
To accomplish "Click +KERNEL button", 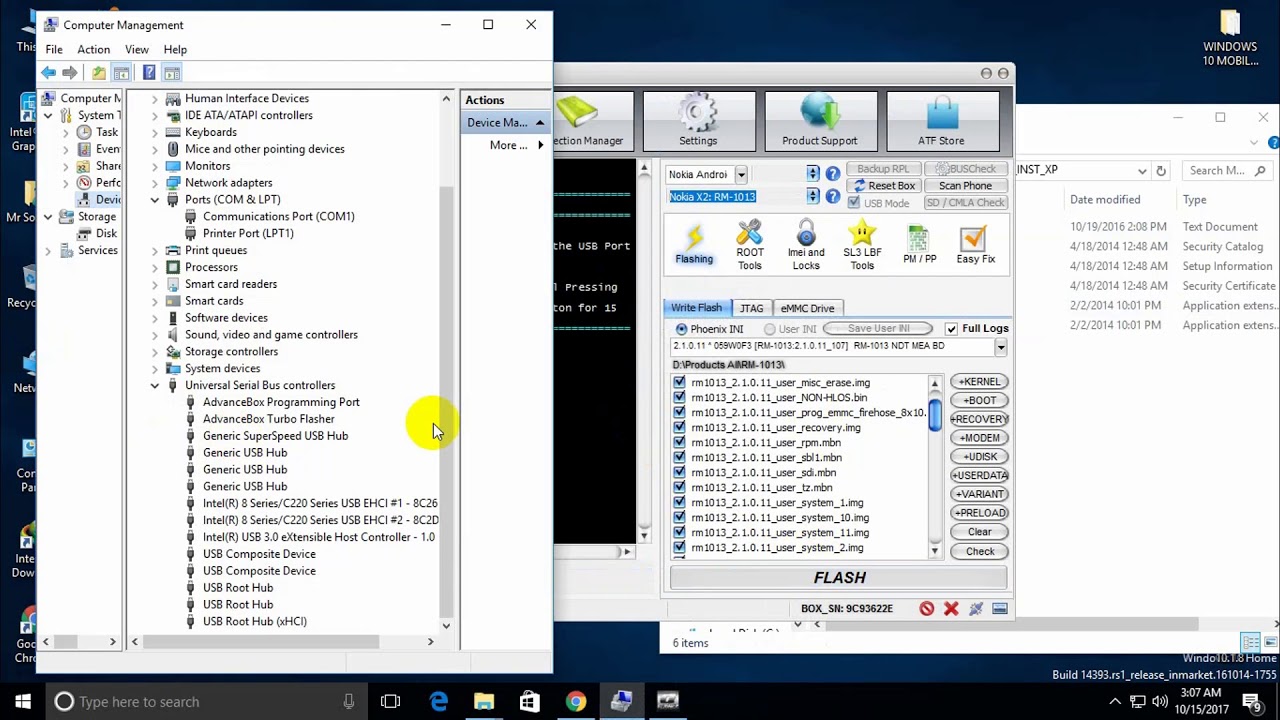I will point(979,382).
